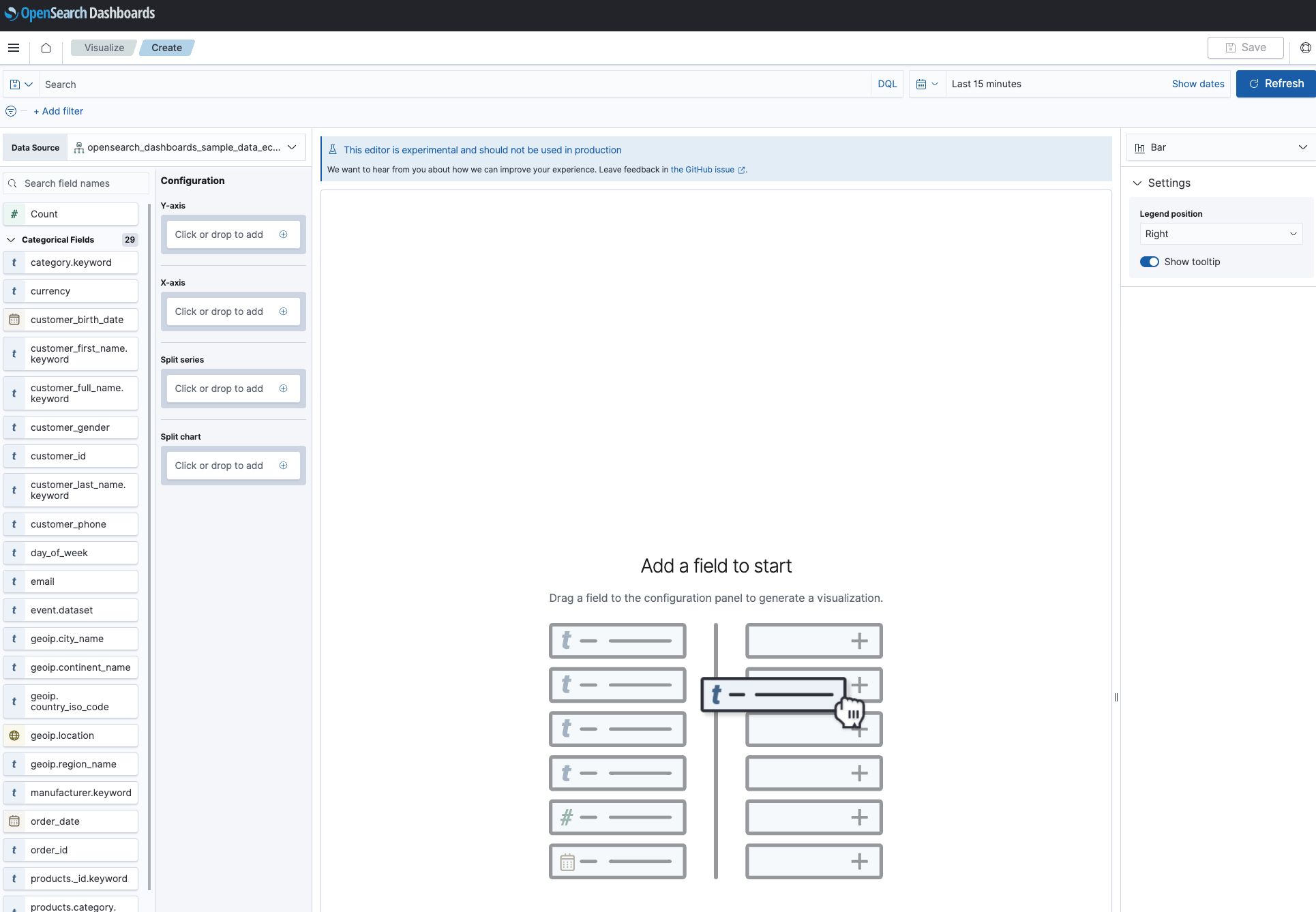The width and height of the screenshot is (1316, 912).
Task: Select the event.dataset field
Action: (x=71, y=610)
